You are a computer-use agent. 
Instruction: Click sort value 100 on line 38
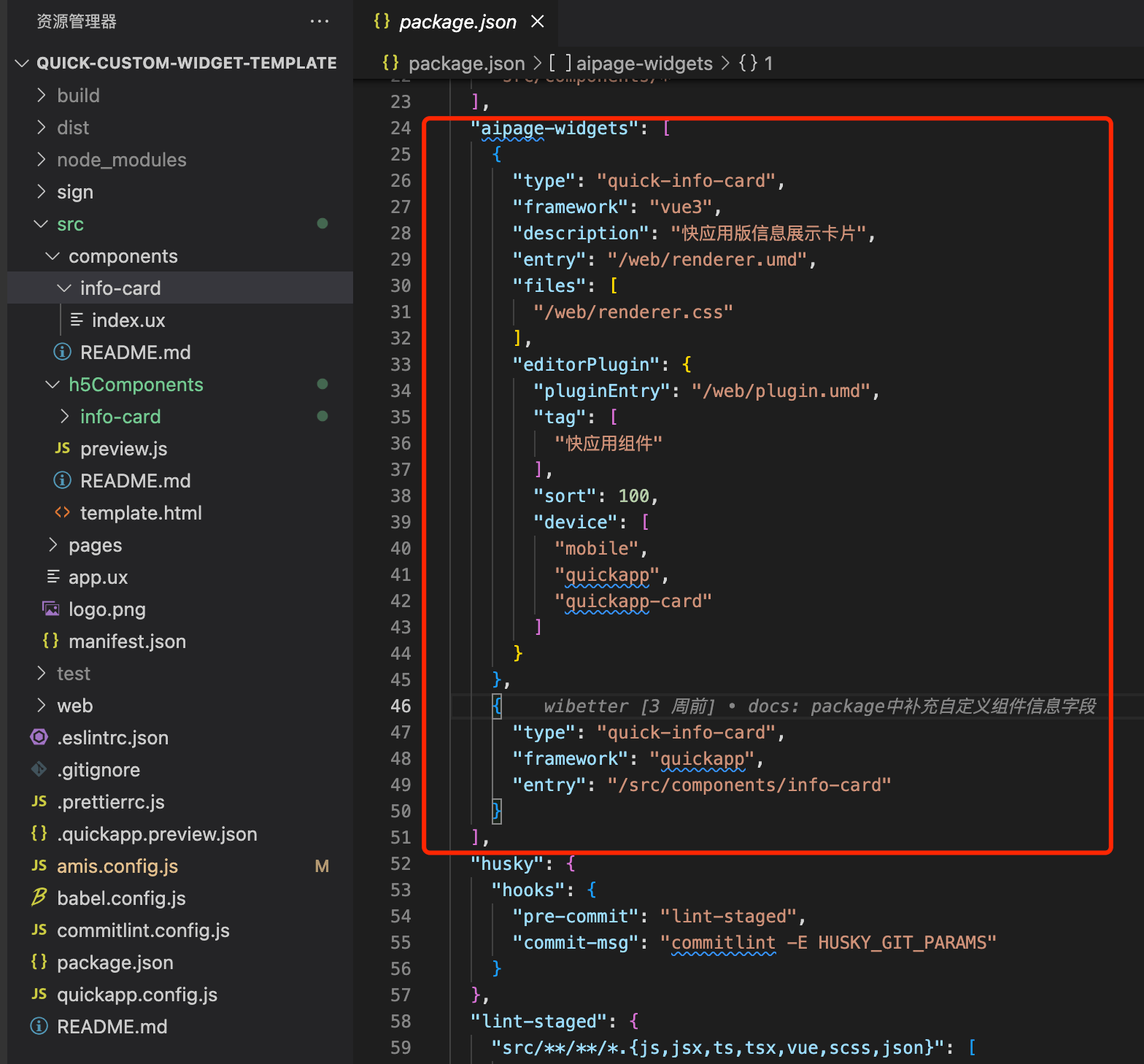(x=633, y=496)
